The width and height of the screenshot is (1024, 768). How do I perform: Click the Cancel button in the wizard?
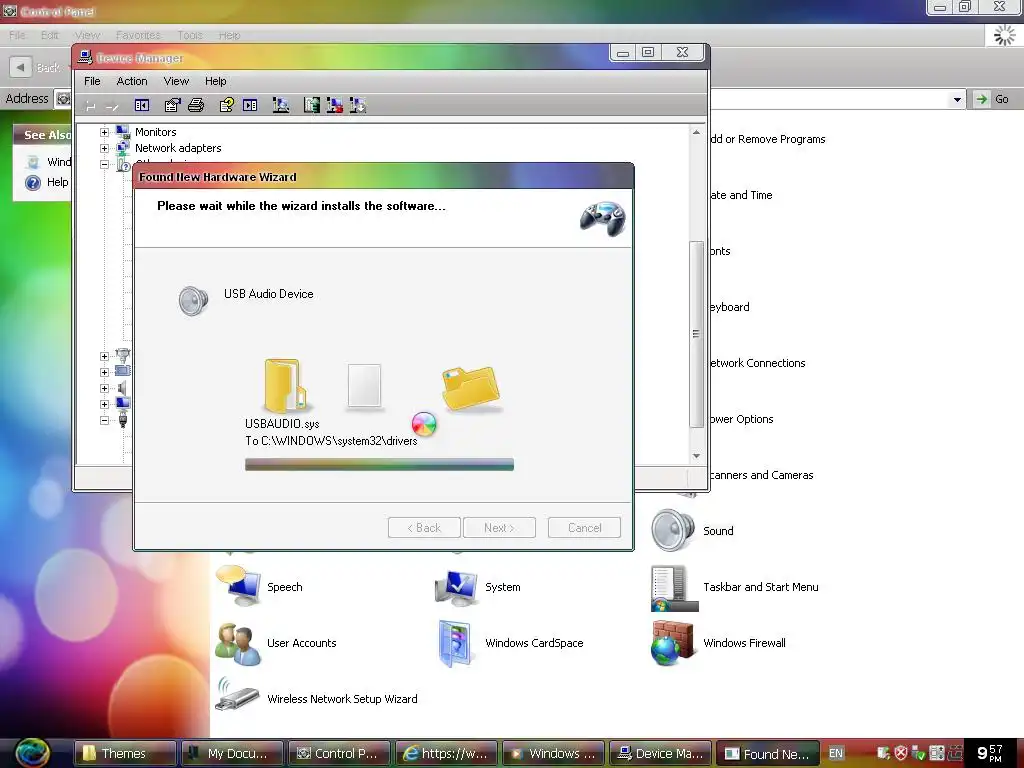[x=584, y=528]
